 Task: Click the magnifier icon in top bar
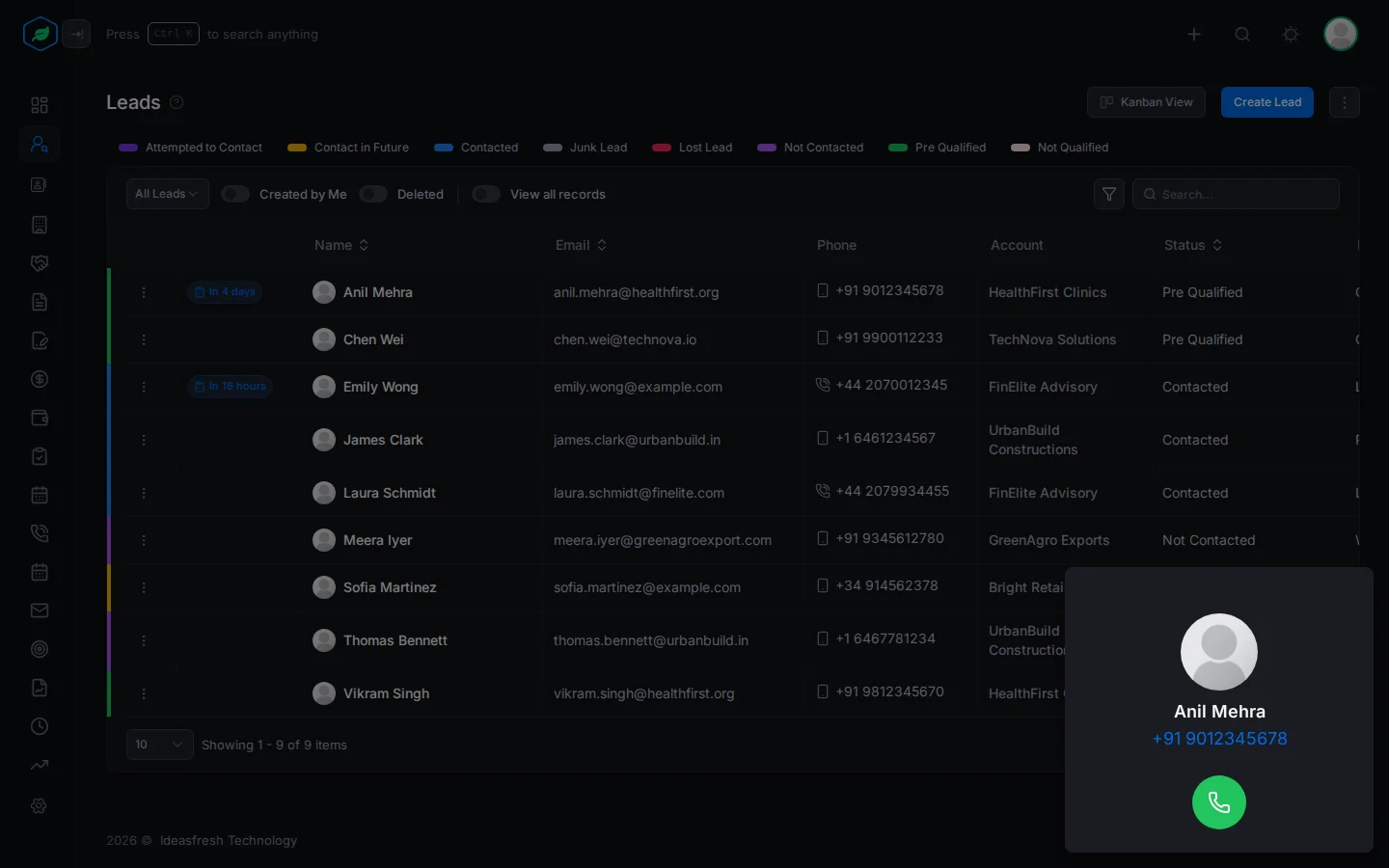point(1242,34)
